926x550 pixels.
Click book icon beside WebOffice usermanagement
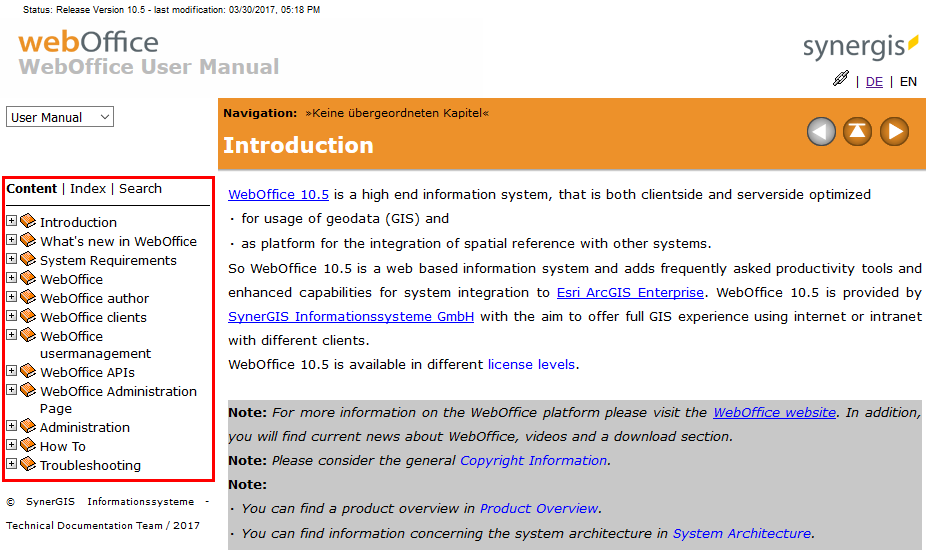[28, 335]
